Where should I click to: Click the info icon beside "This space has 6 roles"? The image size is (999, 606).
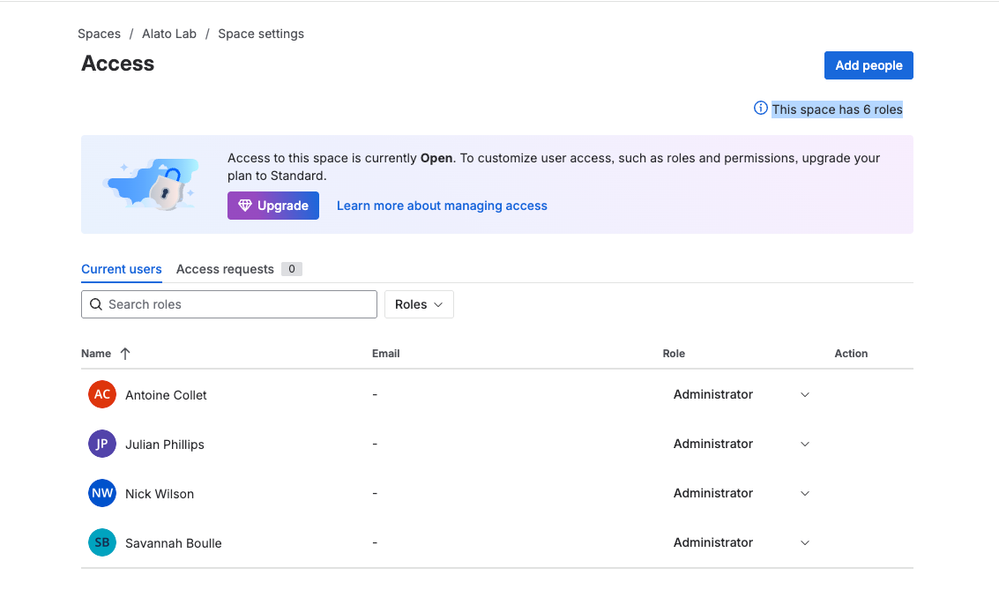coord(761,109)
